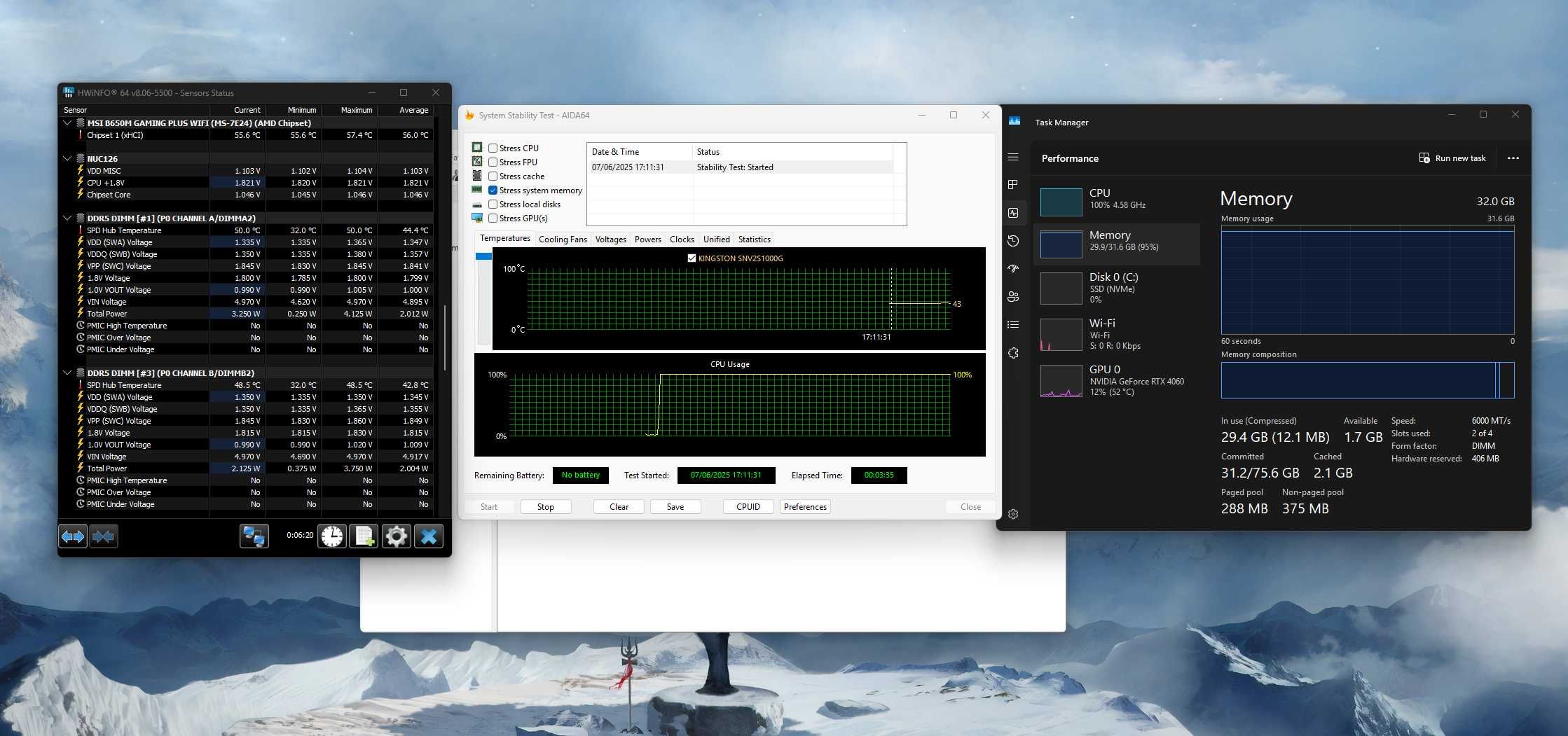Screen dimensions: 1568x736
Task: Click HWiNFO blue X close-sensors icon
Action: coord(429,536)
